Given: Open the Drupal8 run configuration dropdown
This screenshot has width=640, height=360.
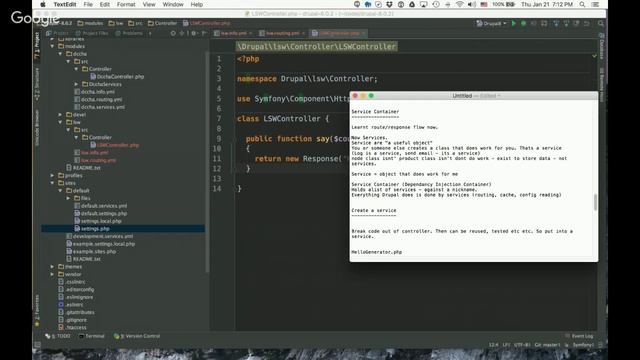Looking at the screenshot, I should coord(491,24).
